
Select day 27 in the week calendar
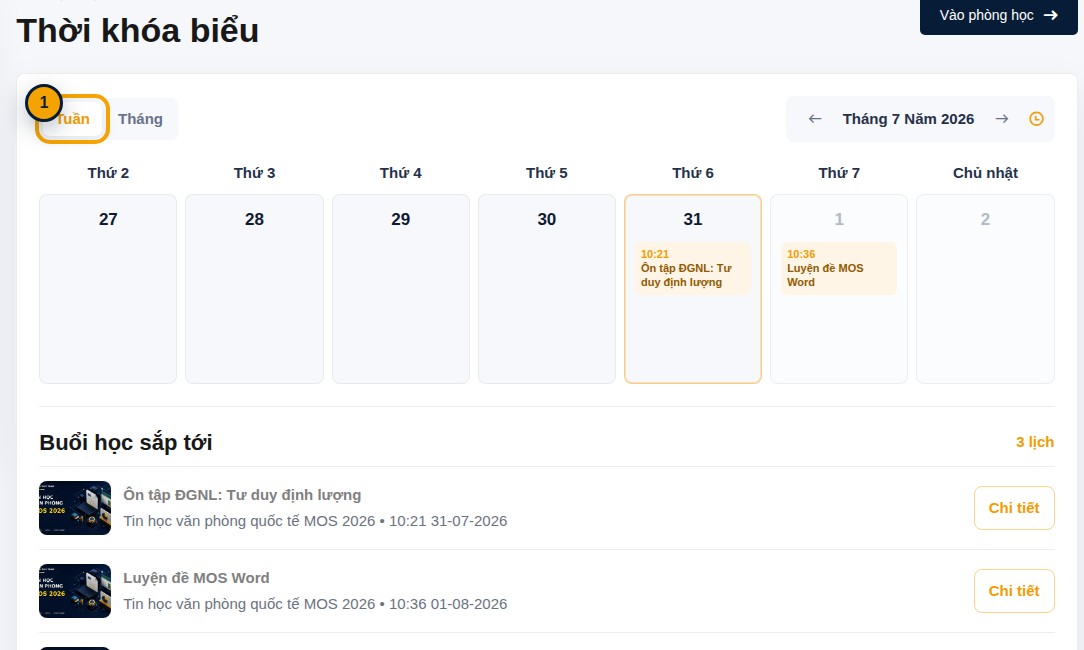[108, 289]
